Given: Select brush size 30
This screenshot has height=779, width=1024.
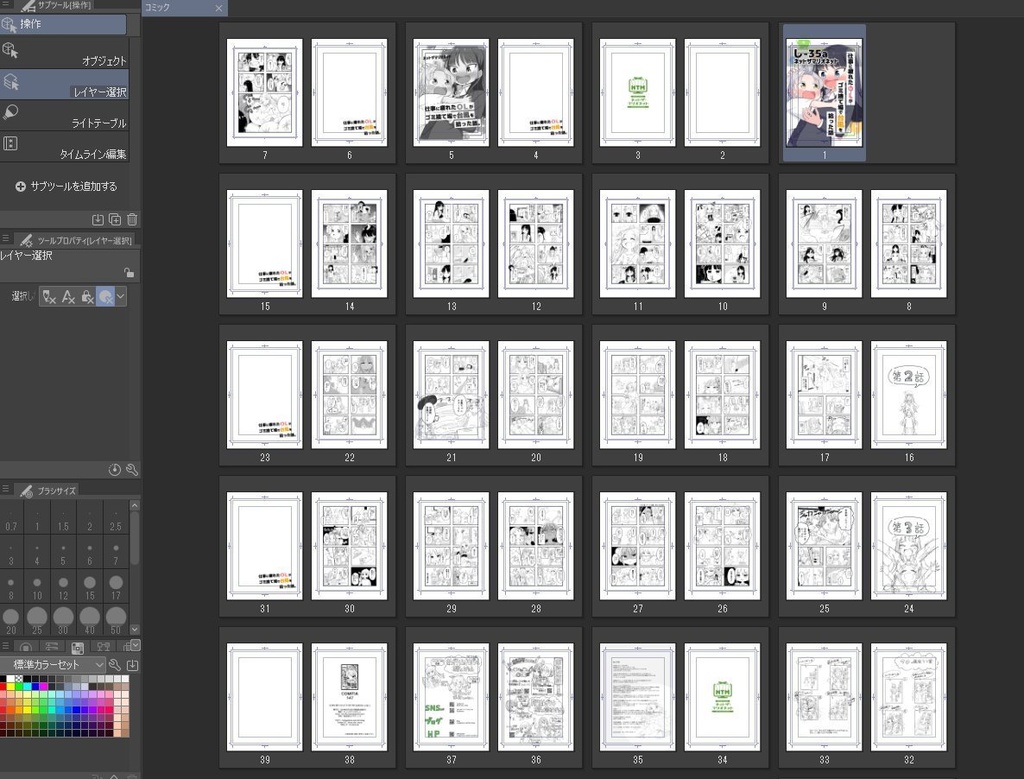Looking at the screenshot, I should coord(63,620).
